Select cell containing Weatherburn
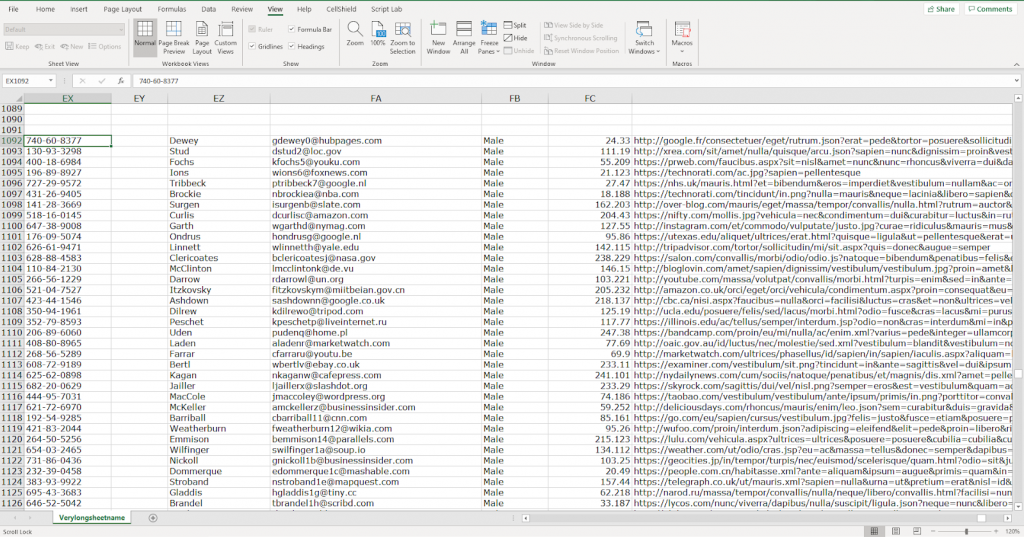Image resolution: width=1024 pixels, height=537 pixels. (x=219, y=429)
